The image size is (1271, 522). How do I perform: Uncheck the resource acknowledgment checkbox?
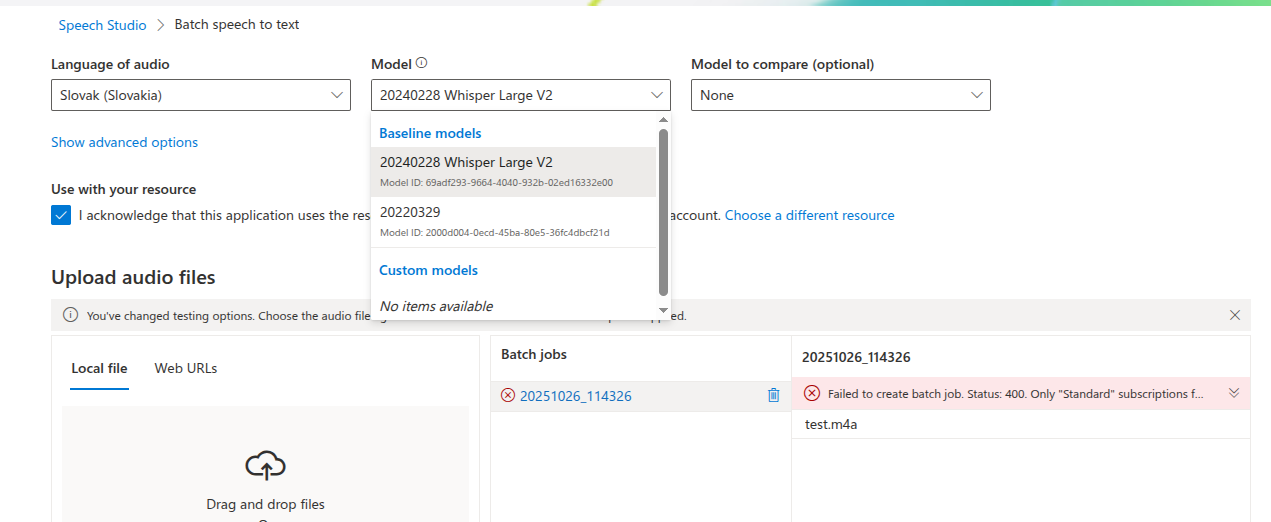pos(61,215)
